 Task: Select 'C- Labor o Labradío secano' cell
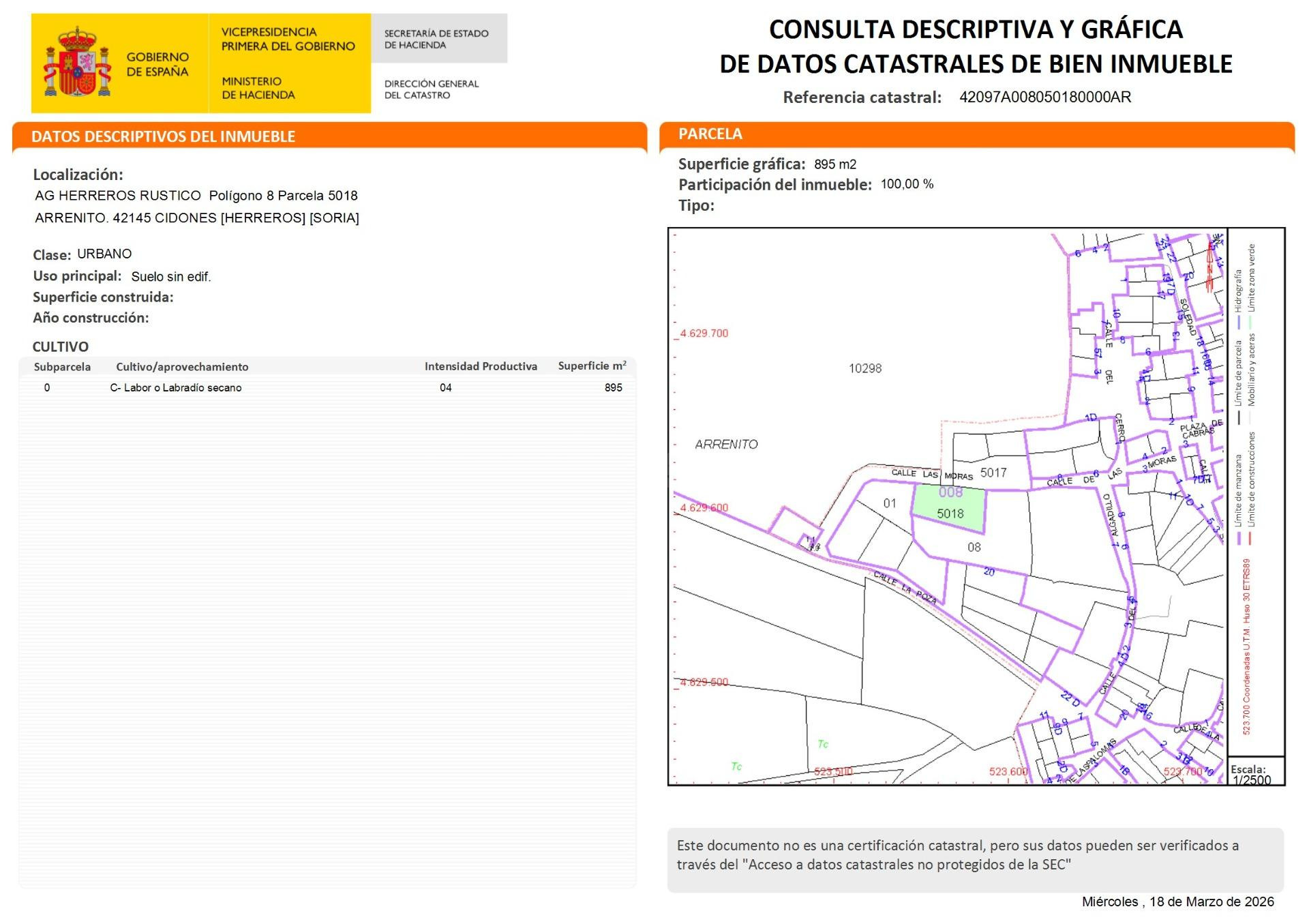[176, 388]
